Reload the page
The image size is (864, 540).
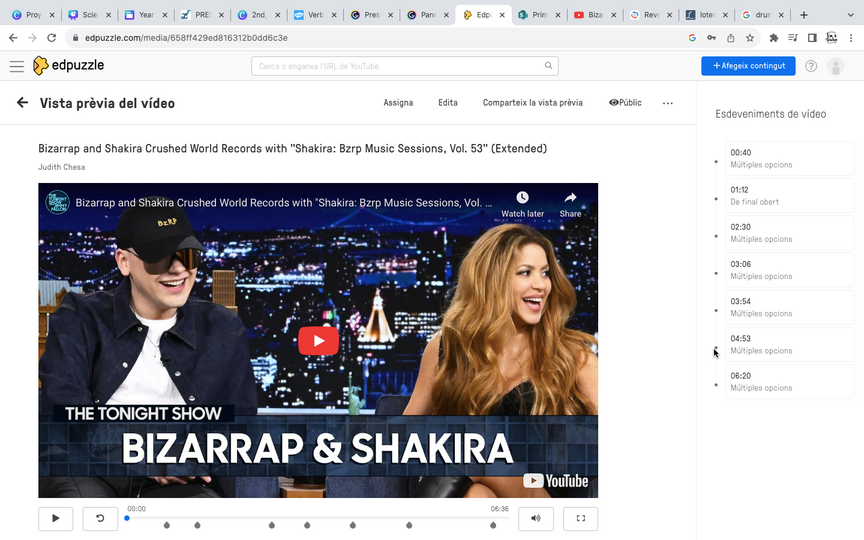(51, 37)
